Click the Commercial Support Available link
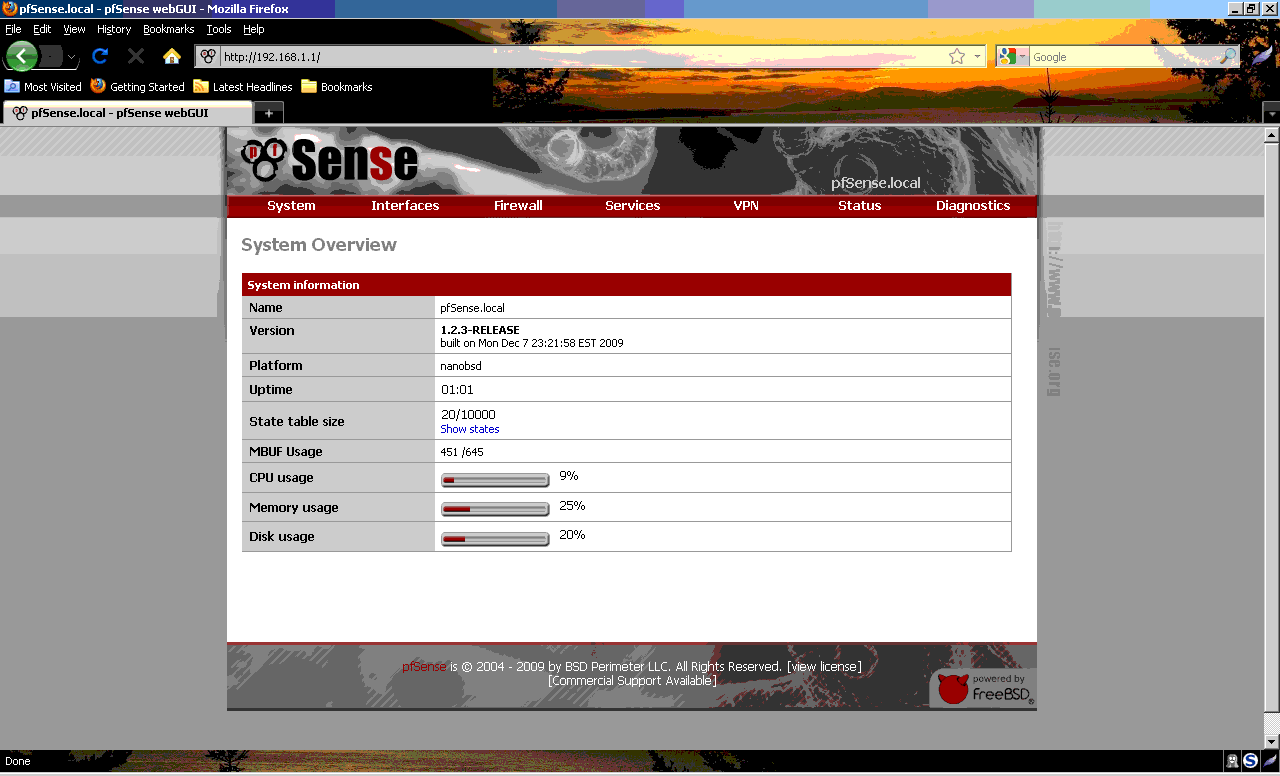The image size is (1280, 776). coord(632,680)
